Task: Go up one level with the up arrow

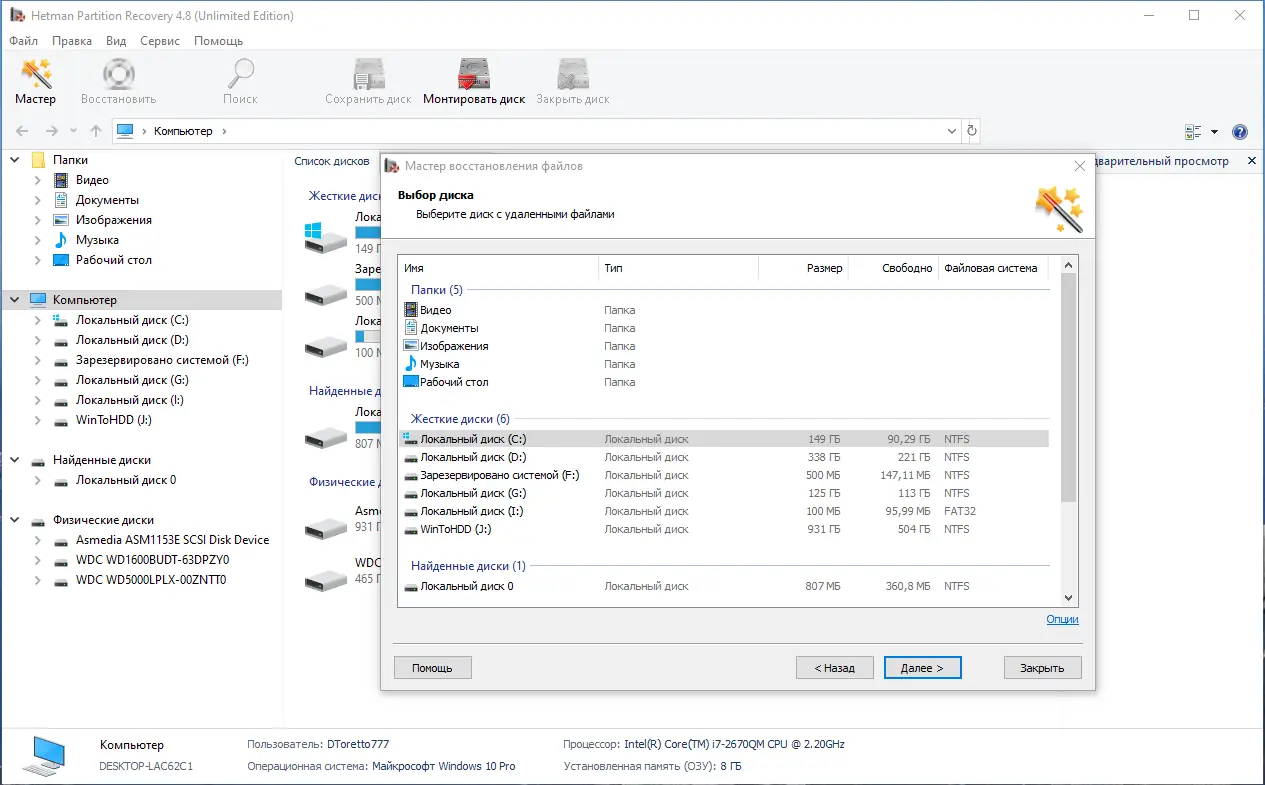Action: coord(96,131)
